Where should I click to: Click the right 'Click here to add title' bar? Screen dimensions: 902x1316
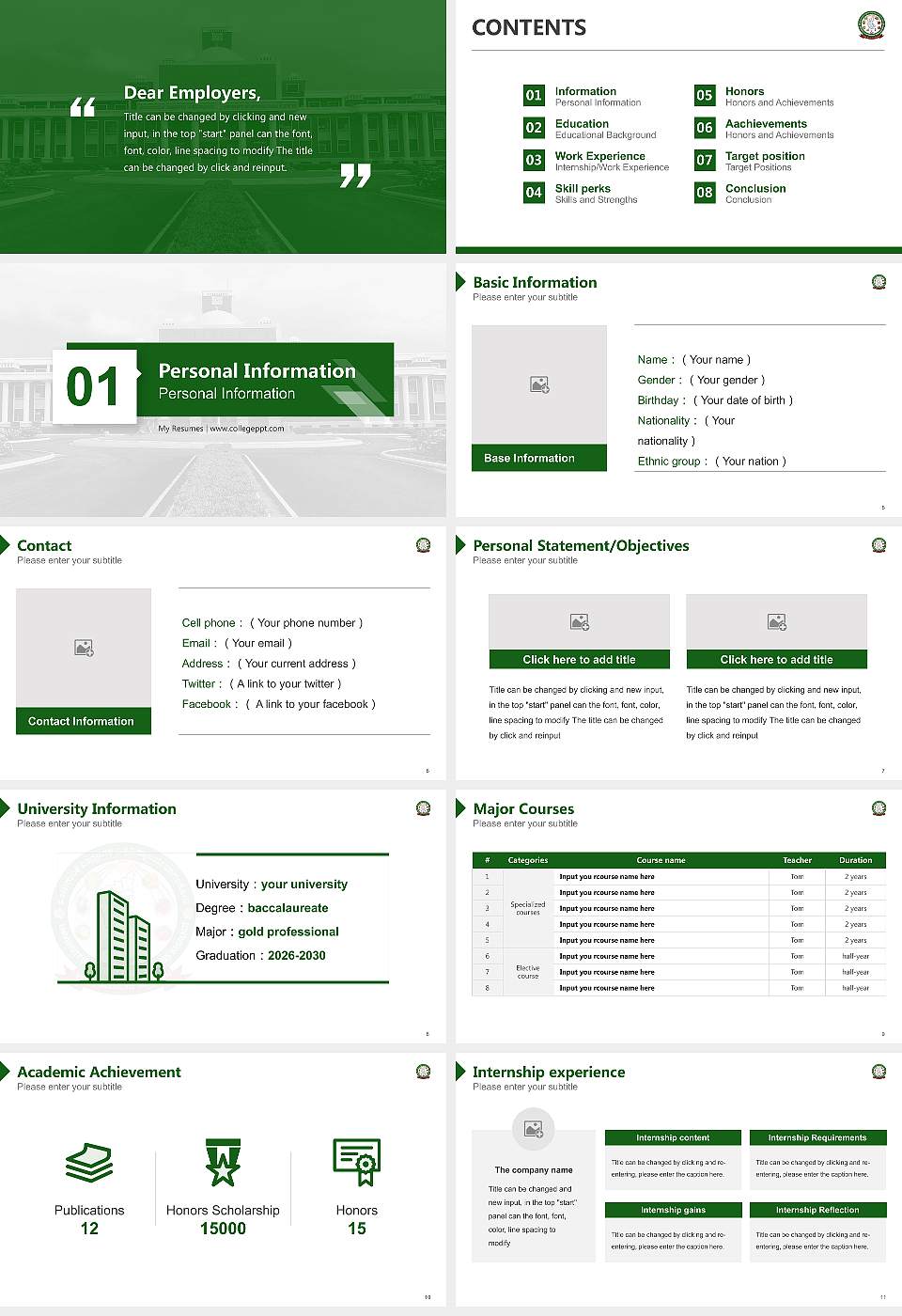point(777,660)
